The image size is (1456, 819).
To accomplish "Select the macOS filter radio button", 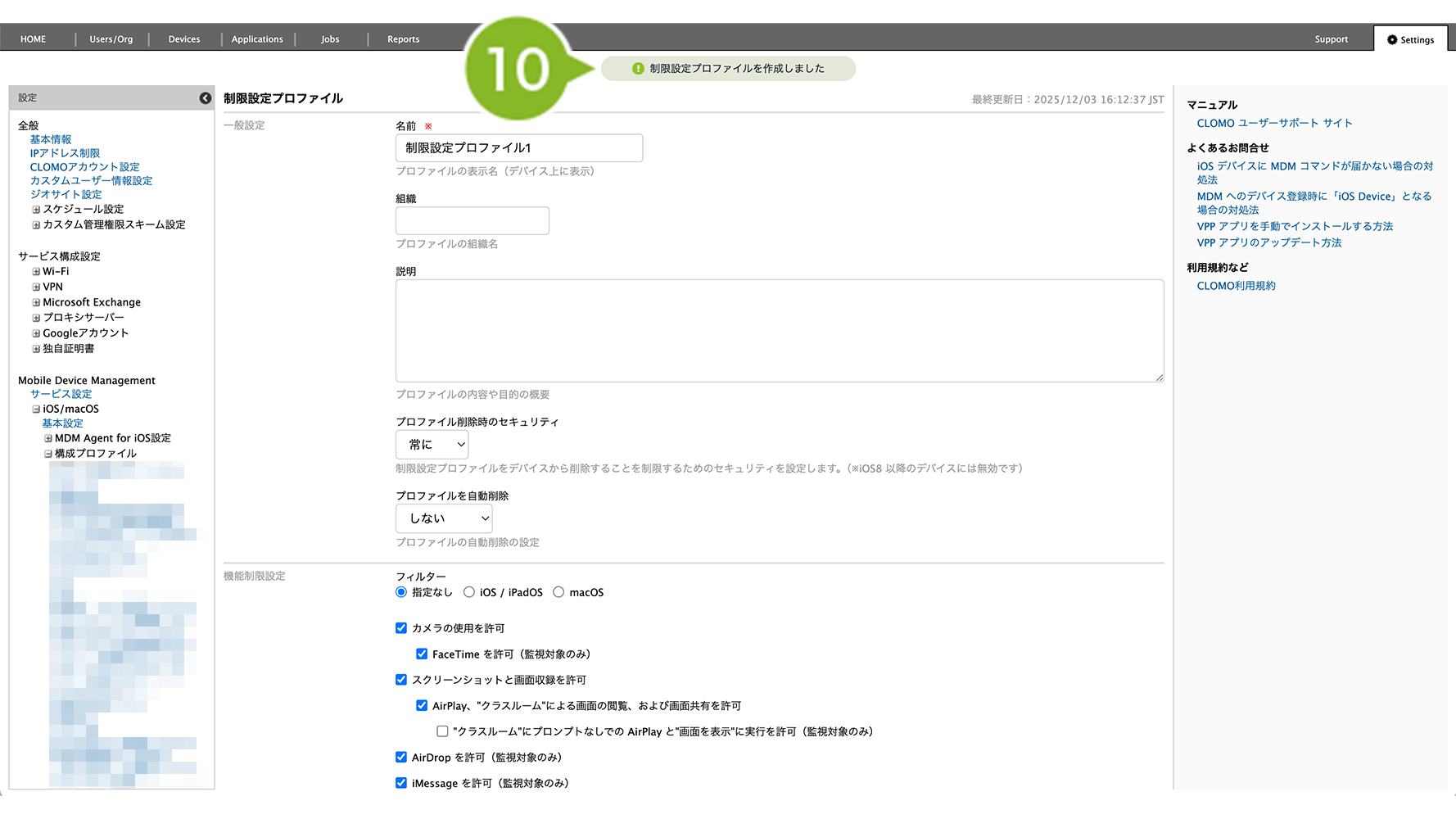I will point(558,592).
